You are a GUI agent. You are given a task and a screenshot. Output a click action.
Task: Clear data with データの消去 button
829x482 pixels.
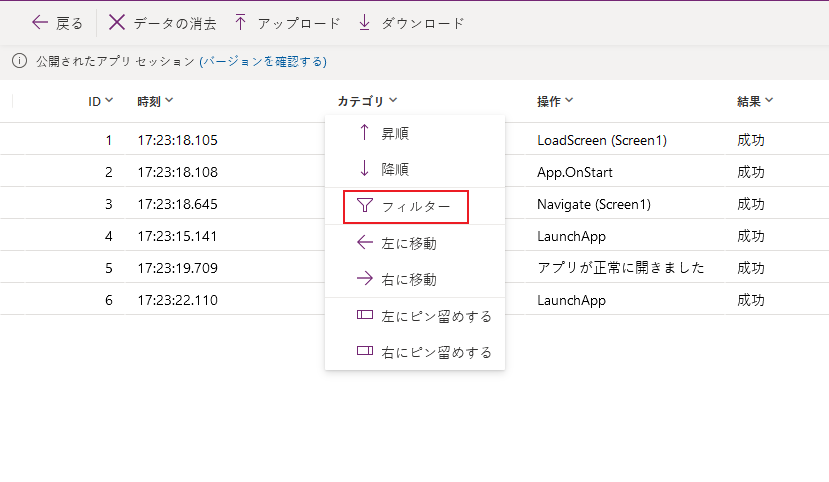pos(162,23)
